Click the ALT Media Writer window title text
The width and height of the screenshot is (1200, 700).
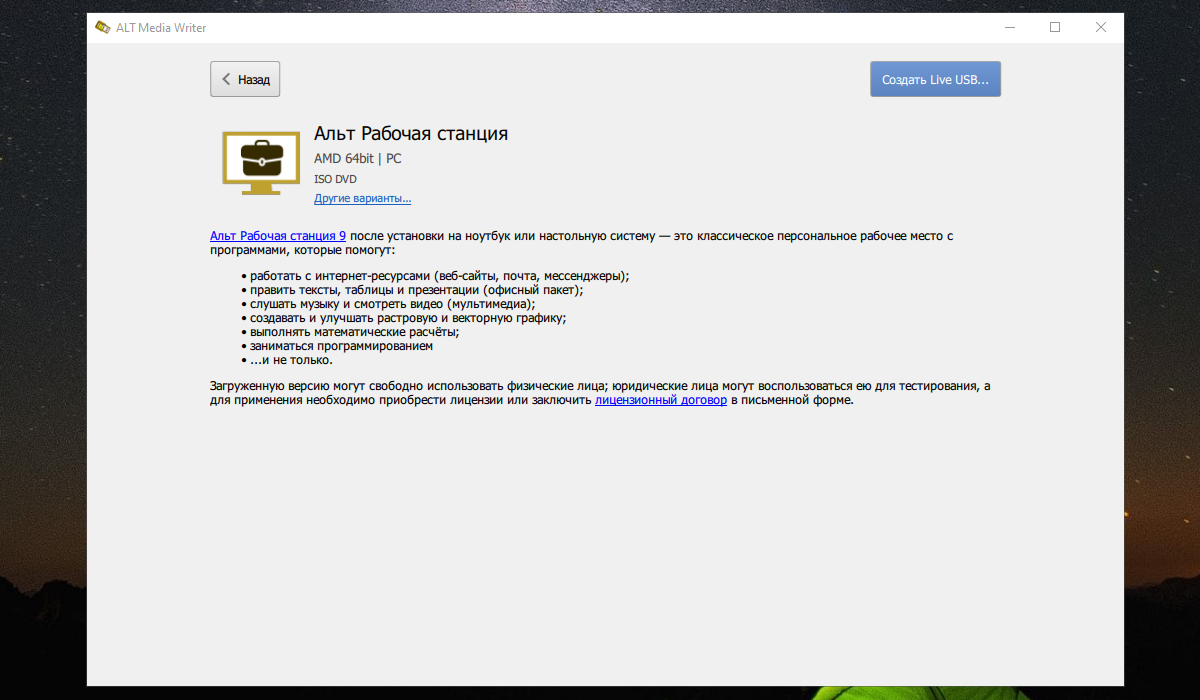point(163,28)
